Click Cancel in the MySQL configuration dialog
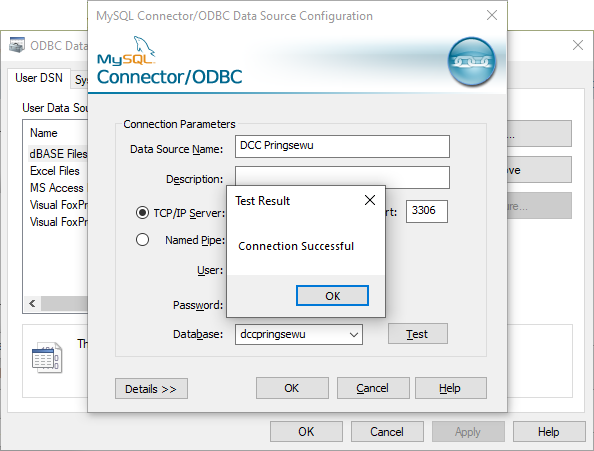This screenshot has width=594, height=451. (373, 388)
